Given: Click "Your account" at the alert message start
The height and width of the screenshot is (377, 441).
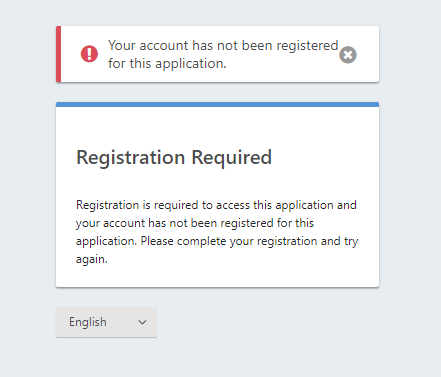Looking at the screenshot, I should [x=148, y=45].
